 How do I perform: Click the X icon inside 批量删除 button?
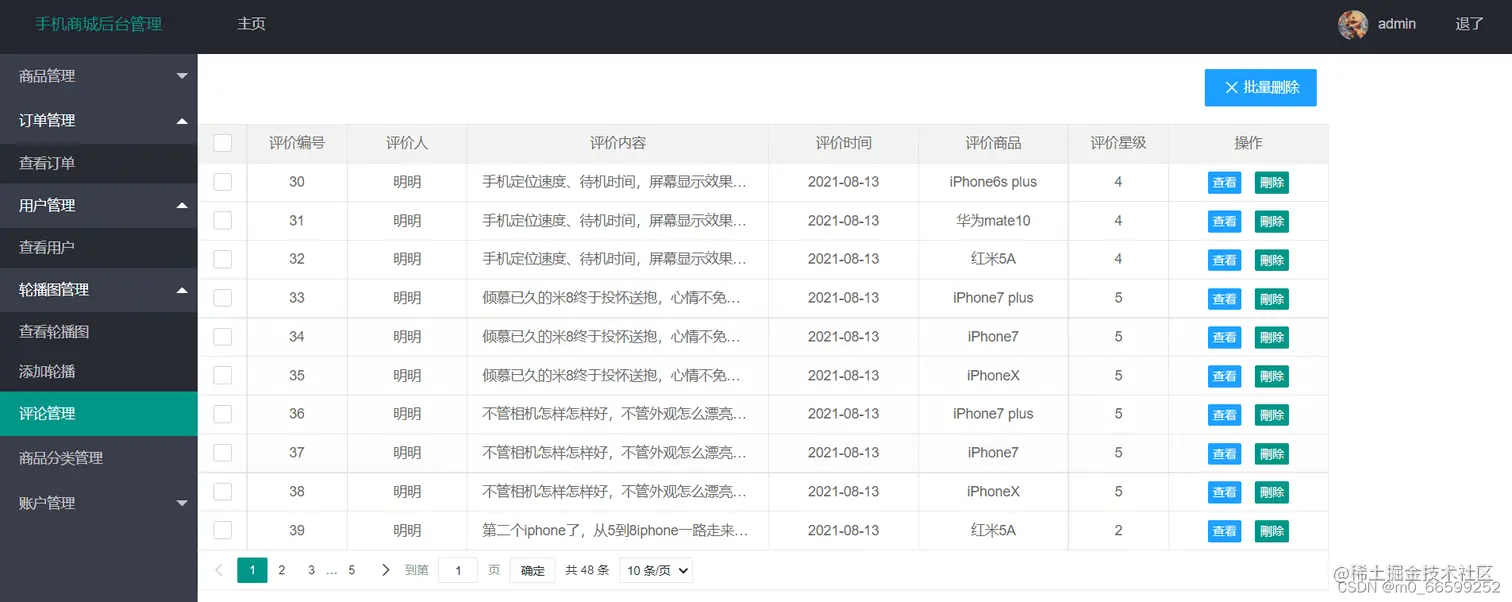1231,87
